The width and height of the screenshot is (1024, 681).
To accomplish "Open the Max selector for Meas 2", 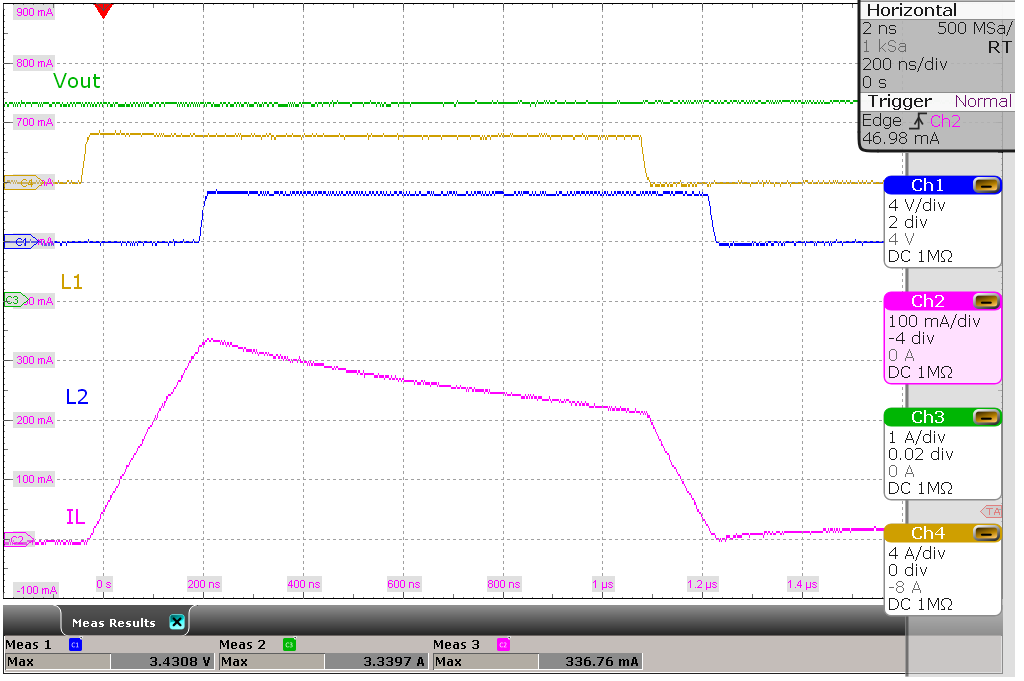I will pos(270,661).
